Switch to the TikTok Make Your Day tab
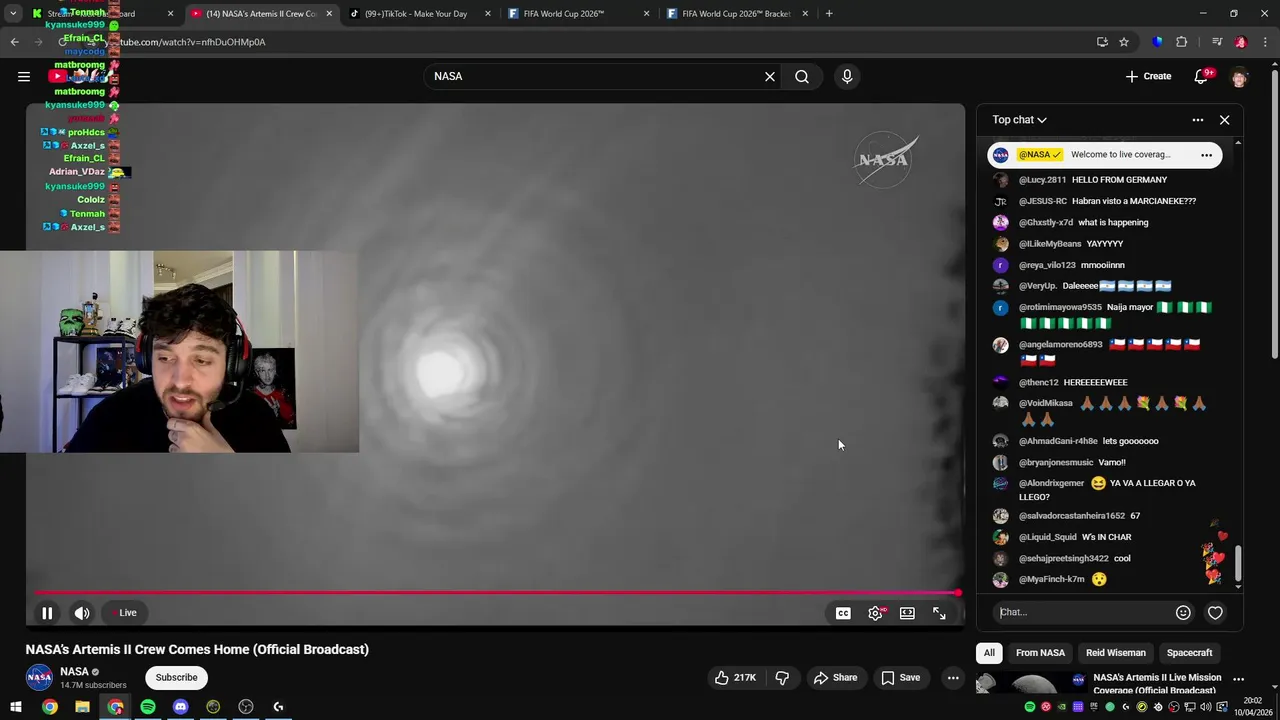The width and height of the screenshot is (1280, 720). (x=421, y=14)
